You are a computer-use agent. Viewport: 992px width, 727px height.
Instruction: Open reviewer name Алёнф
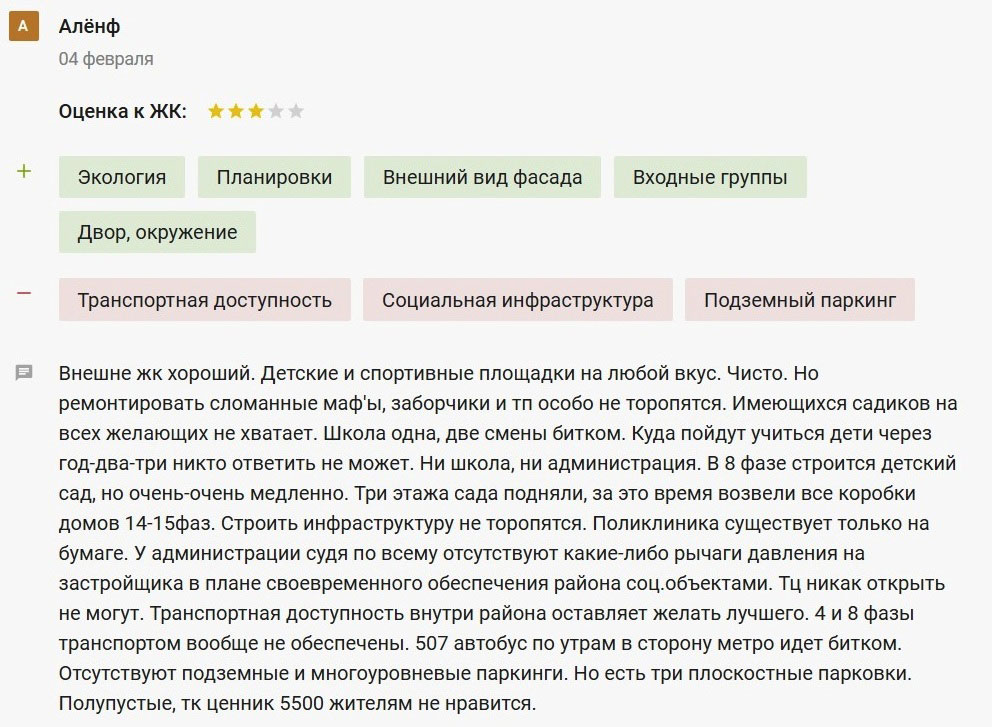point(89,26)
